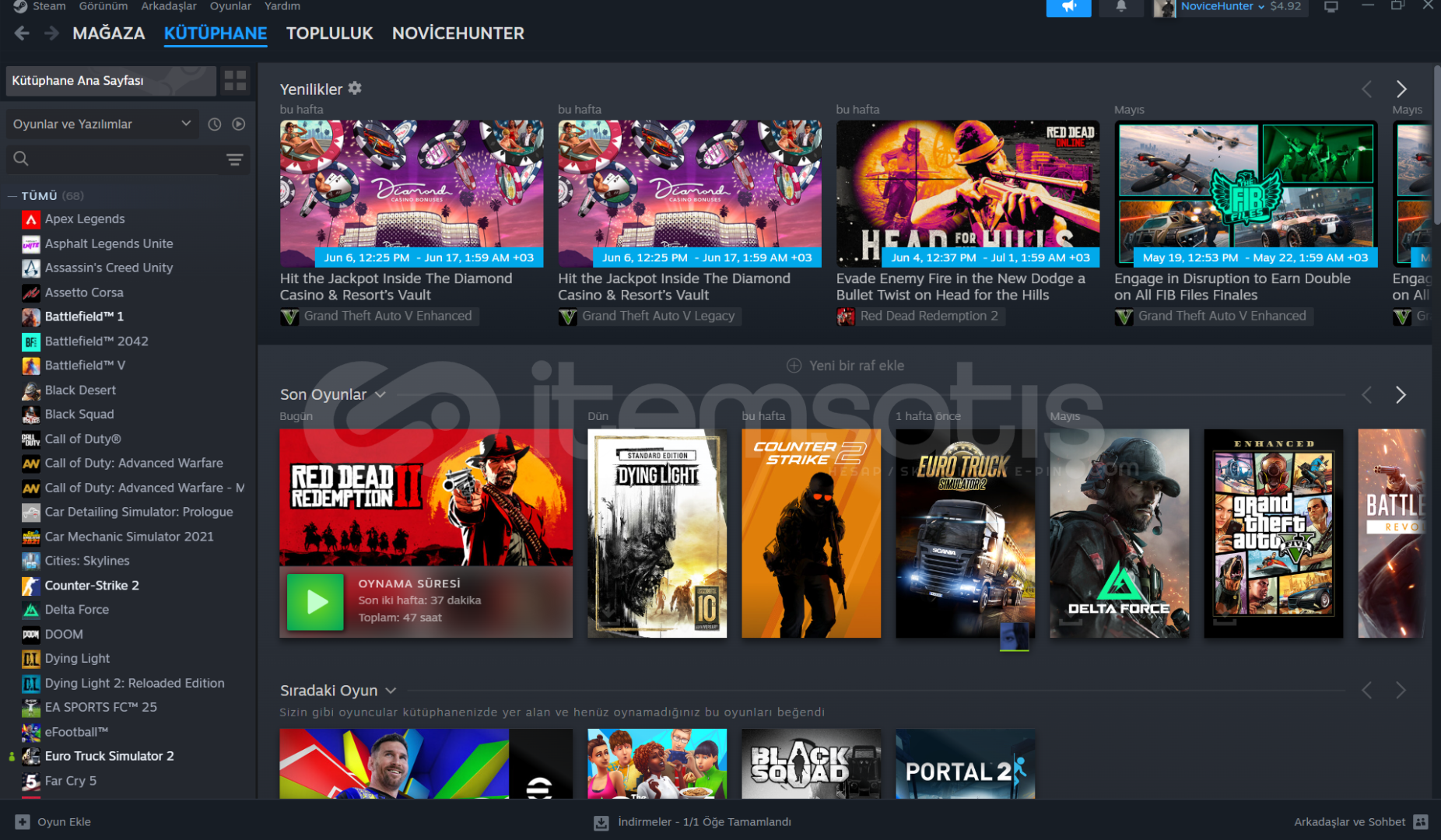This screenshot has width=1441, height=840.
Task: Expand the Son Oyunlar shelf dropdown
Action: 380,395
